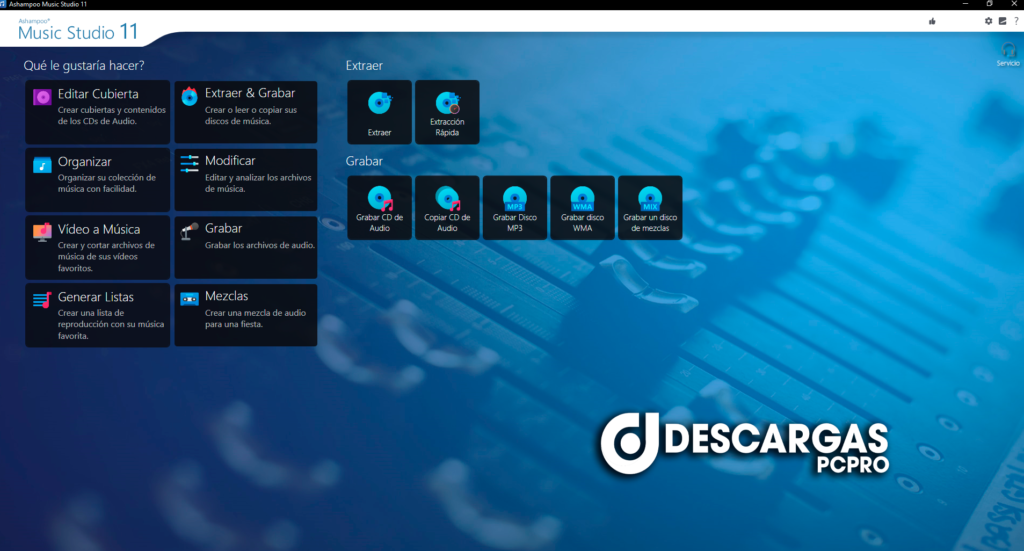The height and width of the screenshot is (551, 1024).
Task: Click the Modificar sliders icon
Action: pyautogui.click(x=189, y=164)
